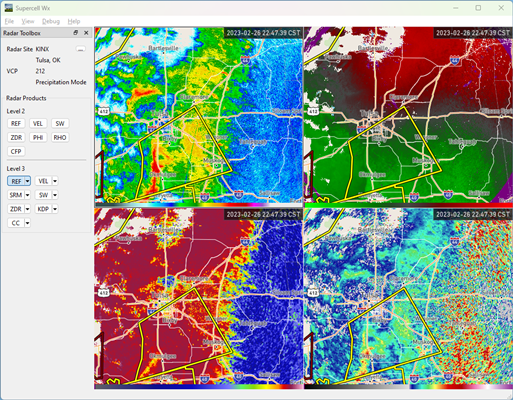
Task: Click Bartlesville label in top-left map
Action: point(163,48)
